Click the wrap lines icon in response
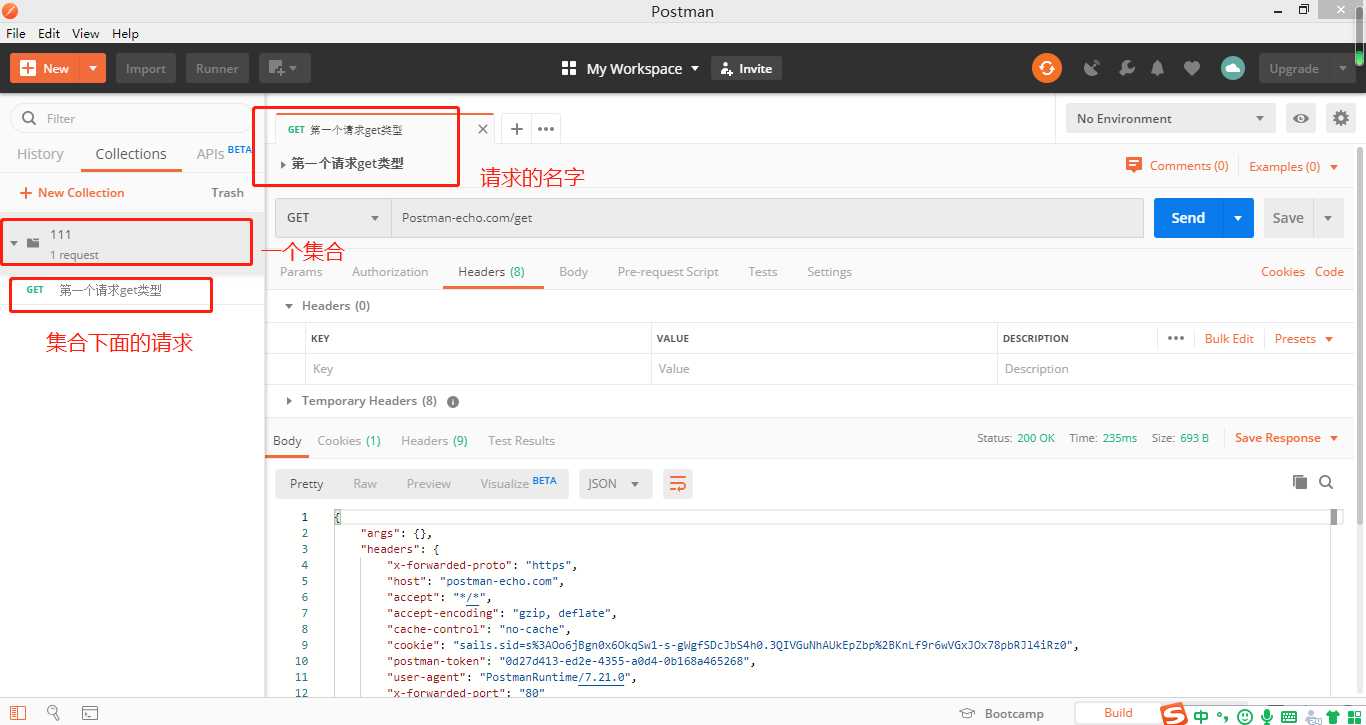Viewport: 1366px width, 725px height. (678, 483)
